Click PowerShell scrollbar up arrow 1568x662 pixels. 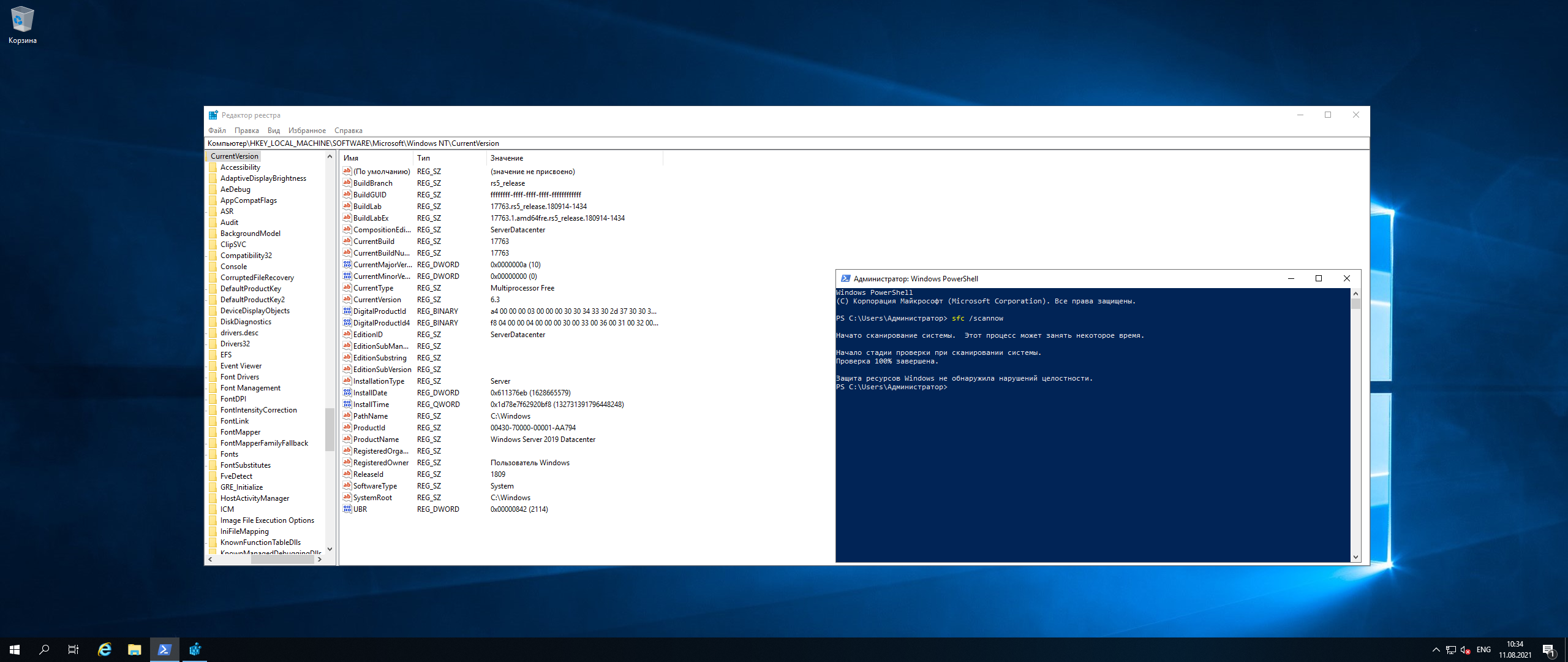(1355, 294)
